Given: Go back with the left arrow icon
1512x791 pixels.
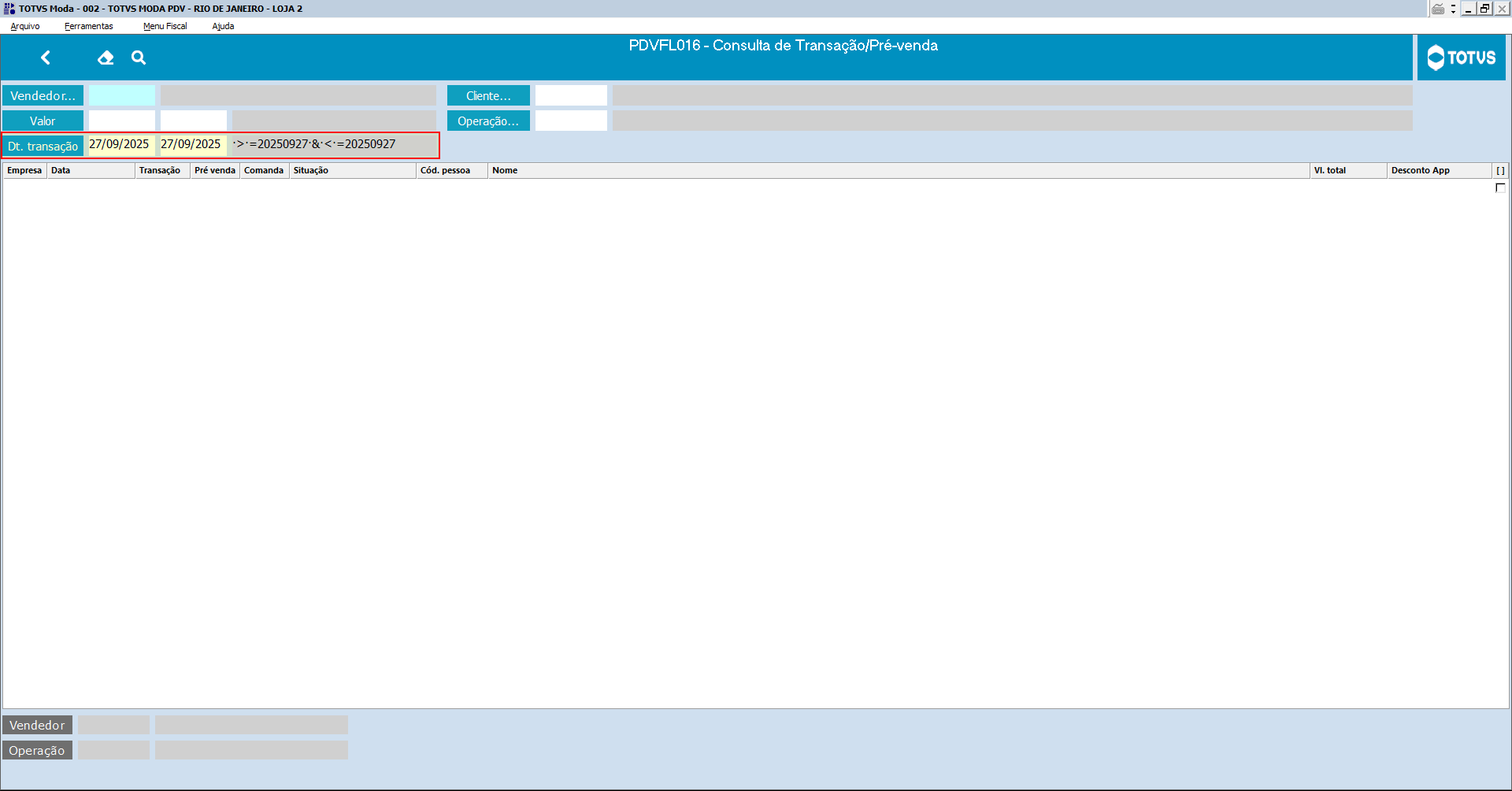Looking at the screenshot, I should (46, 58).
